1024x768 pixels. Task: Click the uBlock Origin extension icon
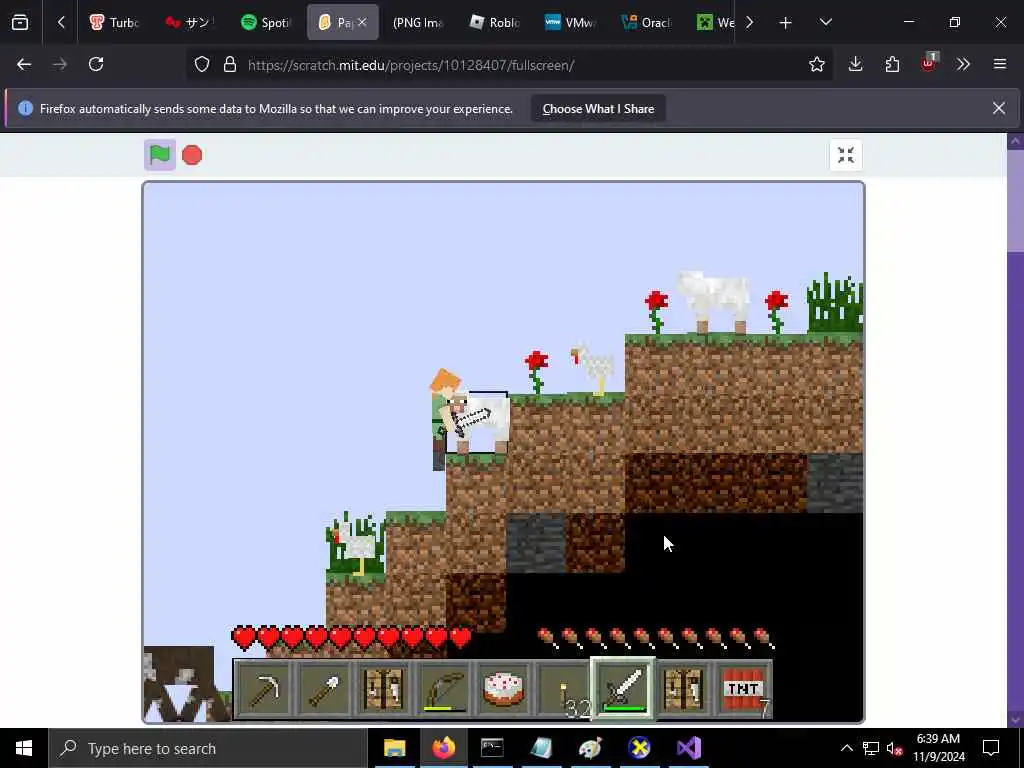click(929, 63)
